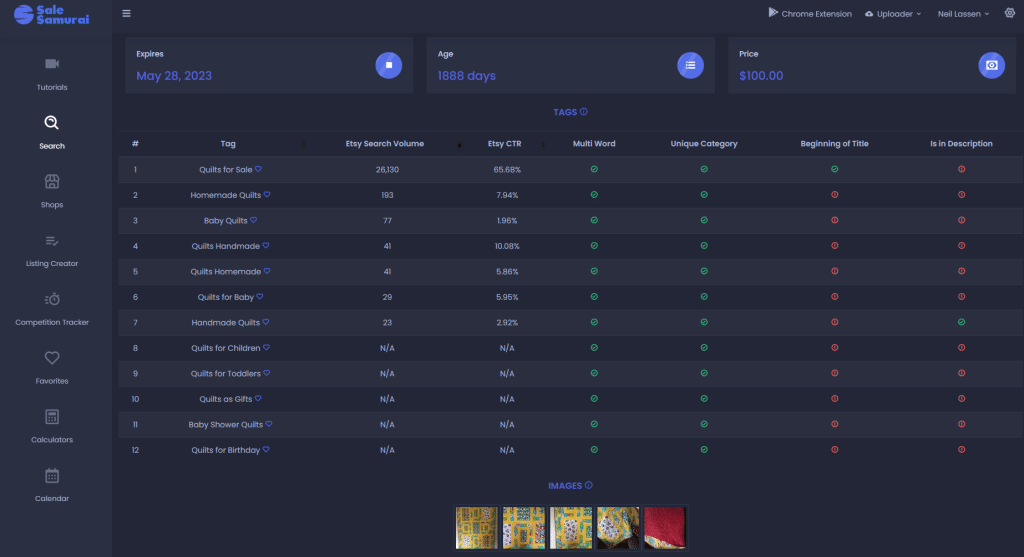
Task: Favorite the Quilts for Children tag heart
Action: tap(266, 347)
